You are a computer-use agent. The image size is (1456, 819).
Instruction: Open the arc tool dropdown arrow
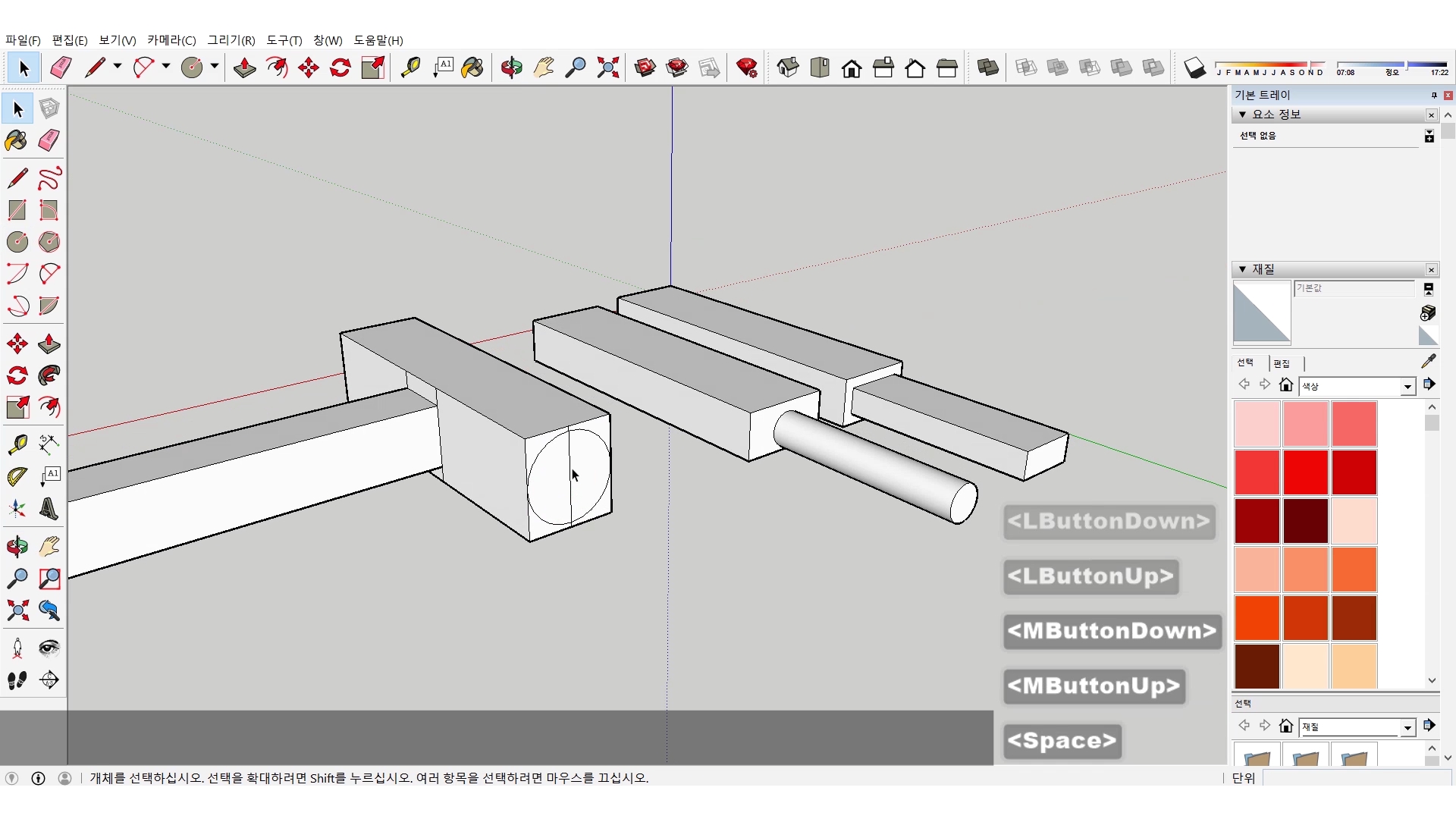165,67
